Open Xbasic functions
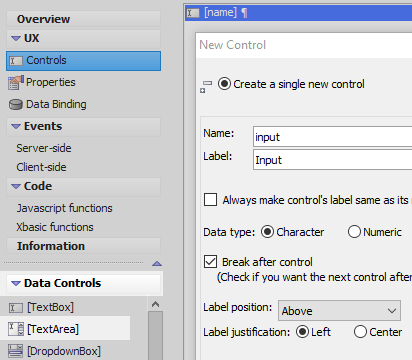 click(55, 227)
